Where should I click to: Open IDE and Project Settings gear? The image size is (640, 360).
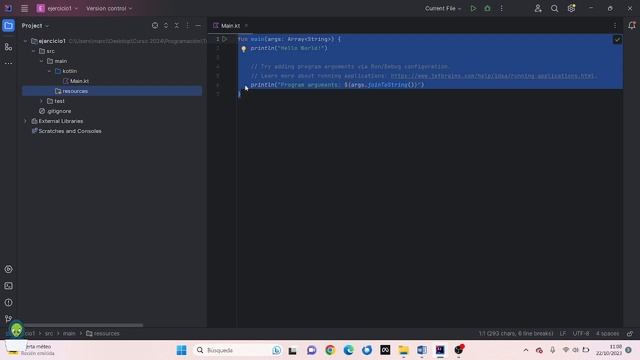click(571, 8)
